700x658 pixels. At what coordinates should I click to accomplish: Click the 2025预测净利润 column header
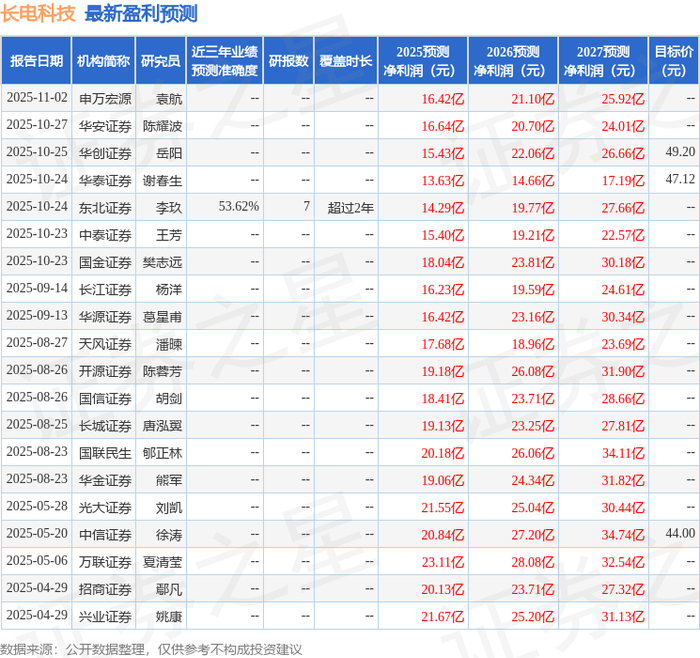tap(423, 61)
